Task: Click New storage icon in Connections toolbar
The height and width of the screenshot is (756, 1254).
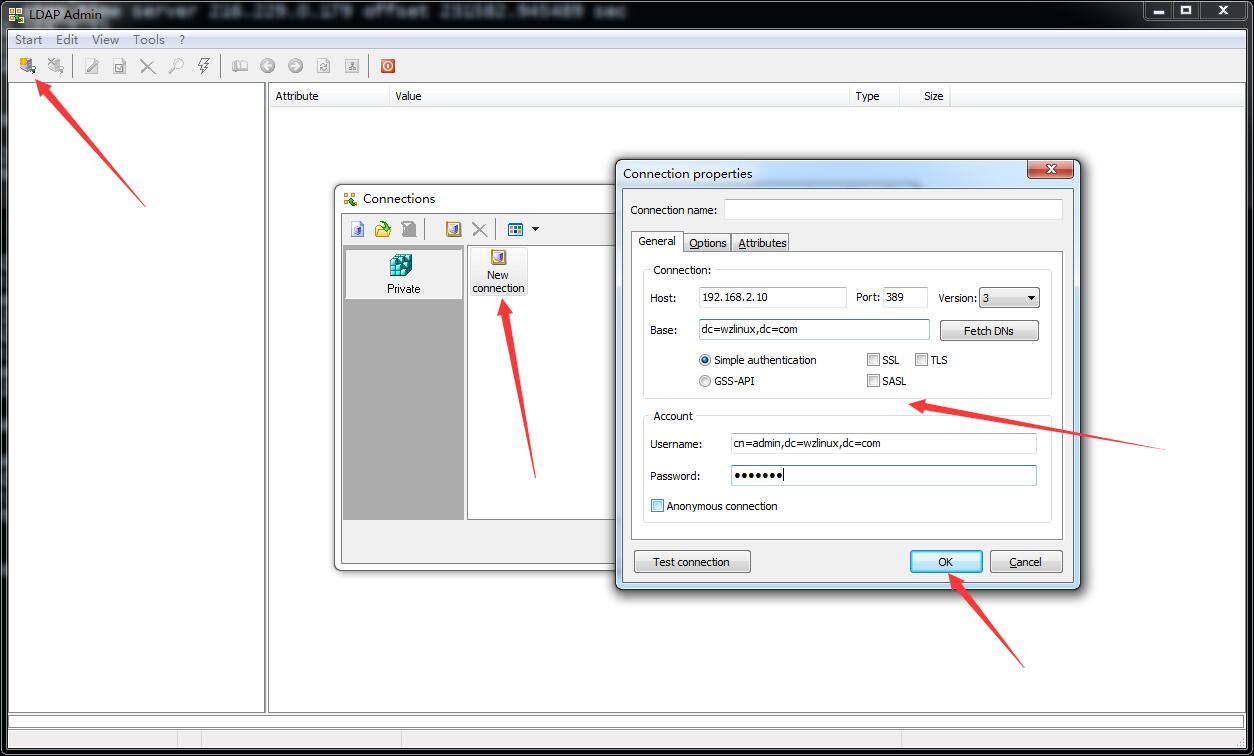Action: pos(358,229)
